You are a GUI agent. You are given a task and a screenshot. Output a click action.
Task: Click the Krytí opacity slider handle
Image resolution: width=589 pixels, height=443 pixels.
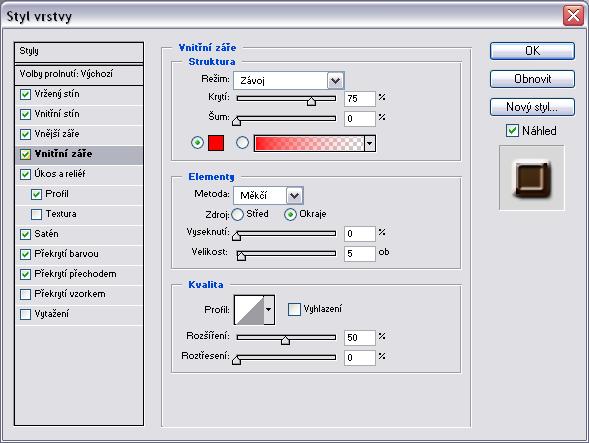point(311,101)
